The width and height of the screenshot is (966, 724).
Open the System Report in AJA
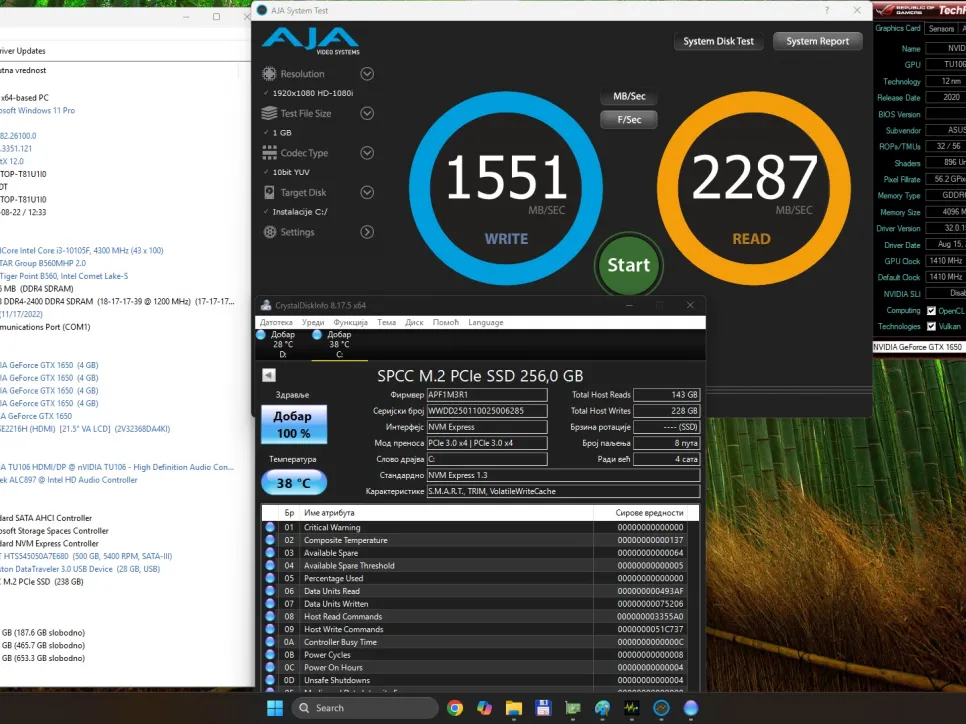click(x=817, y=42)
